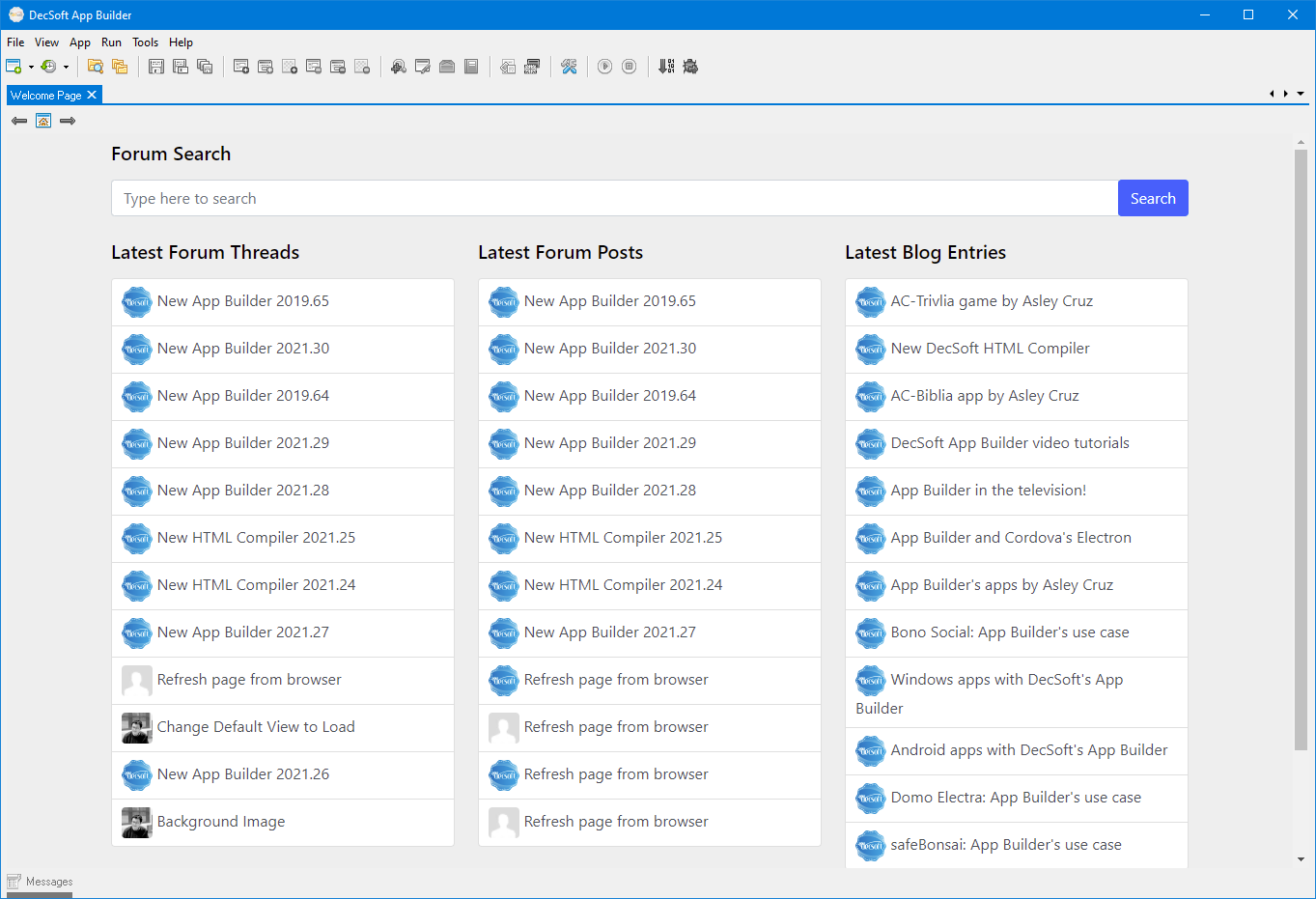1316x899 pixels.
Task: Click the bug Debug app icon
Action: click(x=690, y=67)
